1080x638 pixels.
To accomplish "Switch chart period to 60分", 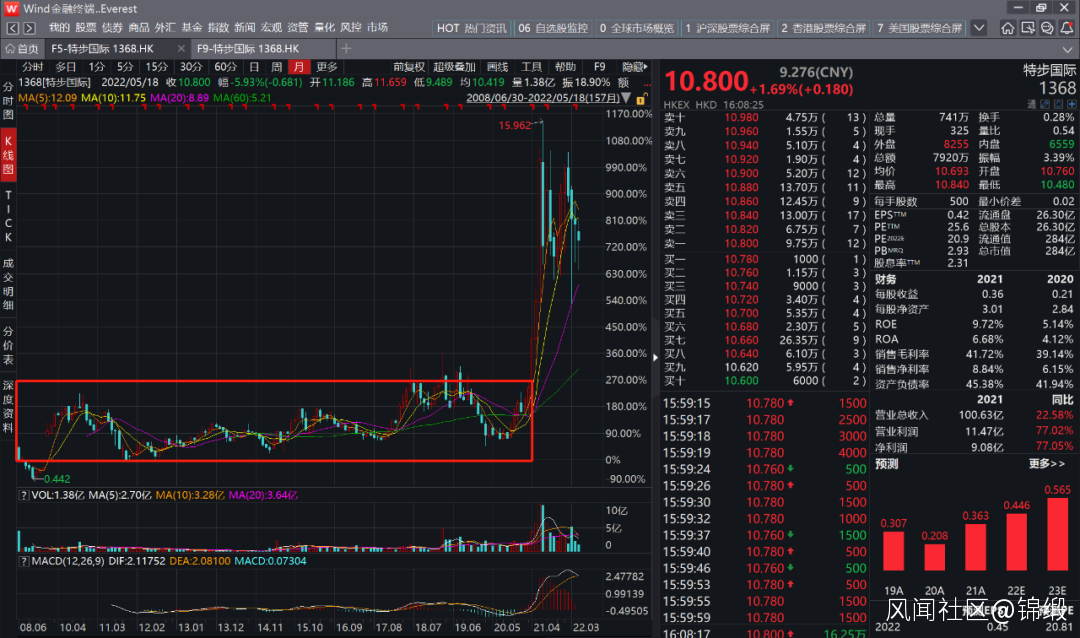I will click(x=225, y=67).
